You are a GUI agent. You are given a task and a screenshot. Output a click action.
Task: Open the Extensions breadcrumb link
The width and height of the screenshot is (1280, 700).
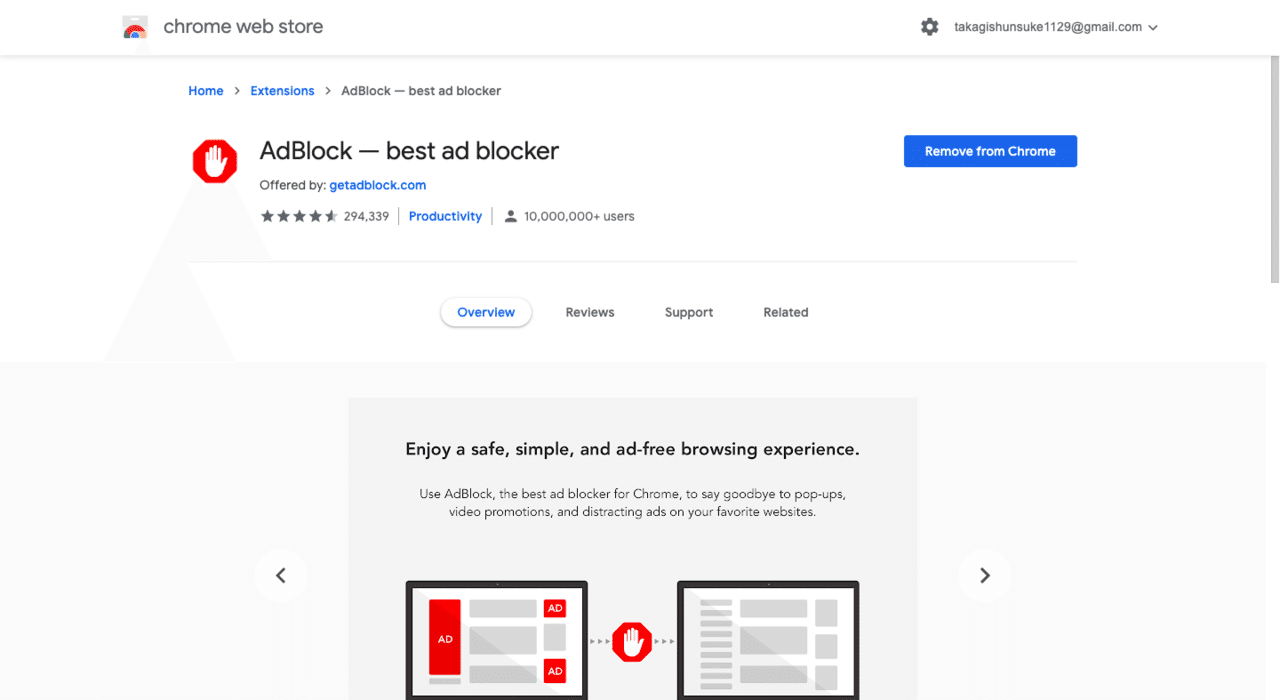(x=282, y=91)
